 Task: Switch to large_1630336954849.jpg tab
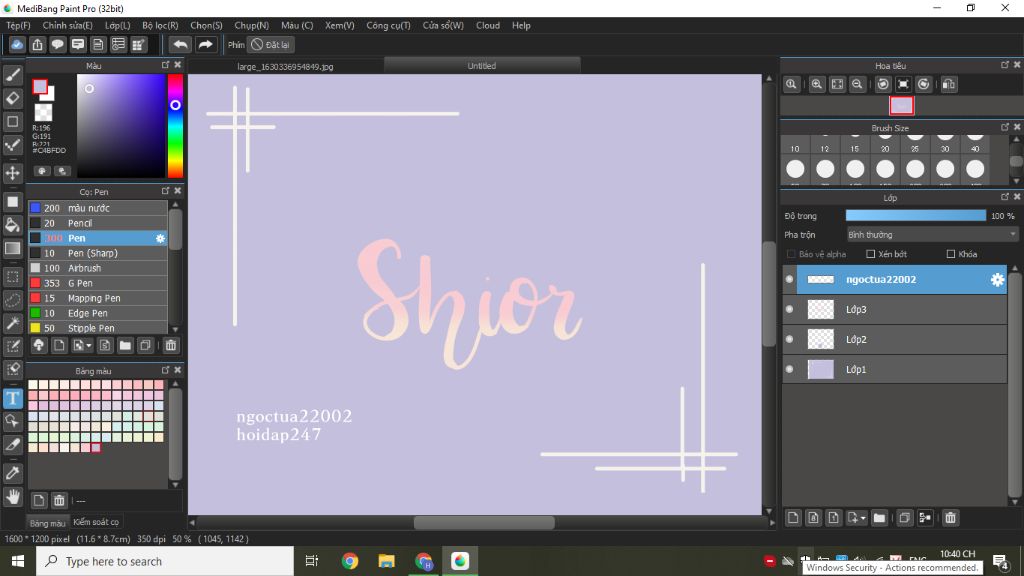coord(285,67)
